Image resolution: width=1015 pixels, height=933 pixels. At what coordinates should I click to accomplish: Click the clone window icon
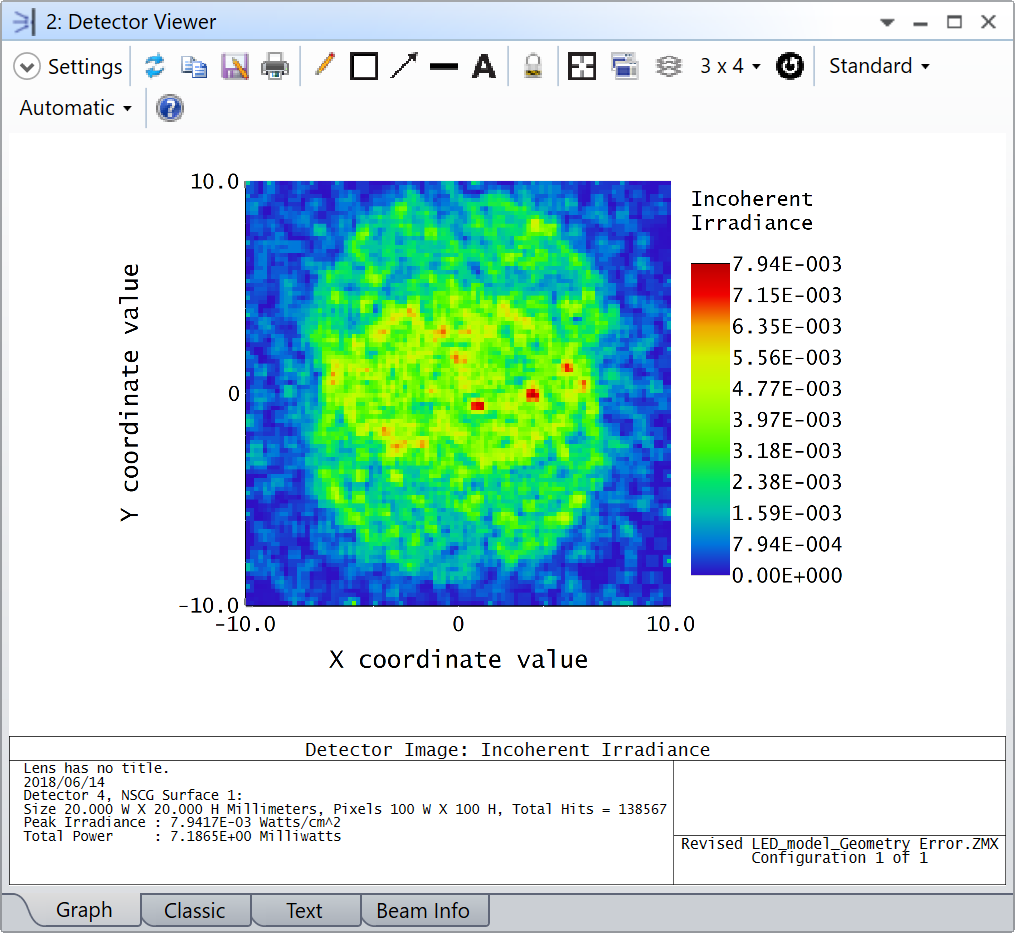click(625, 66)
